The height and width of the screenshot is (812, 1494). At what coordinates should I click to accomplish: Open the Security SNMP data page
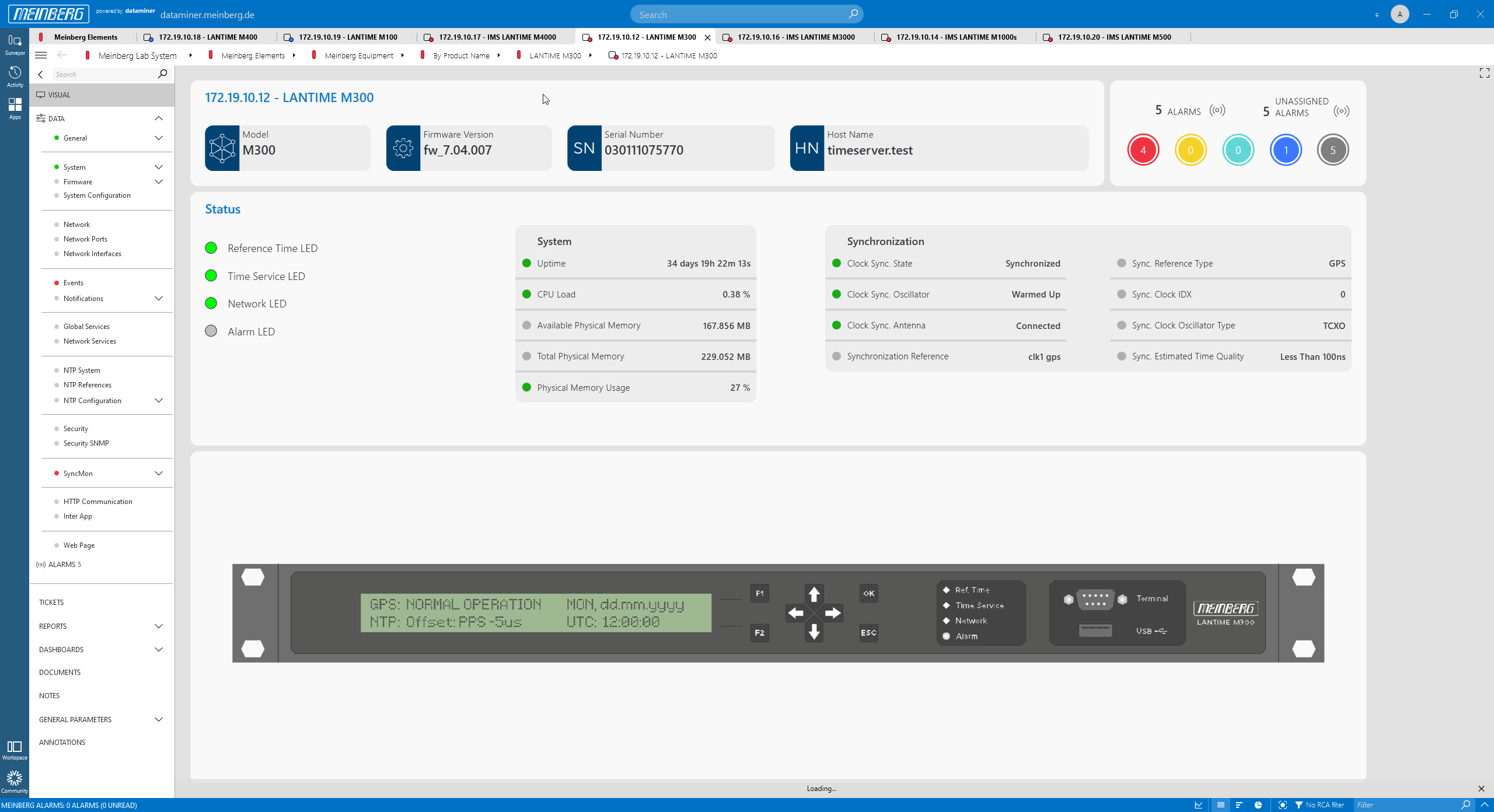86,443
